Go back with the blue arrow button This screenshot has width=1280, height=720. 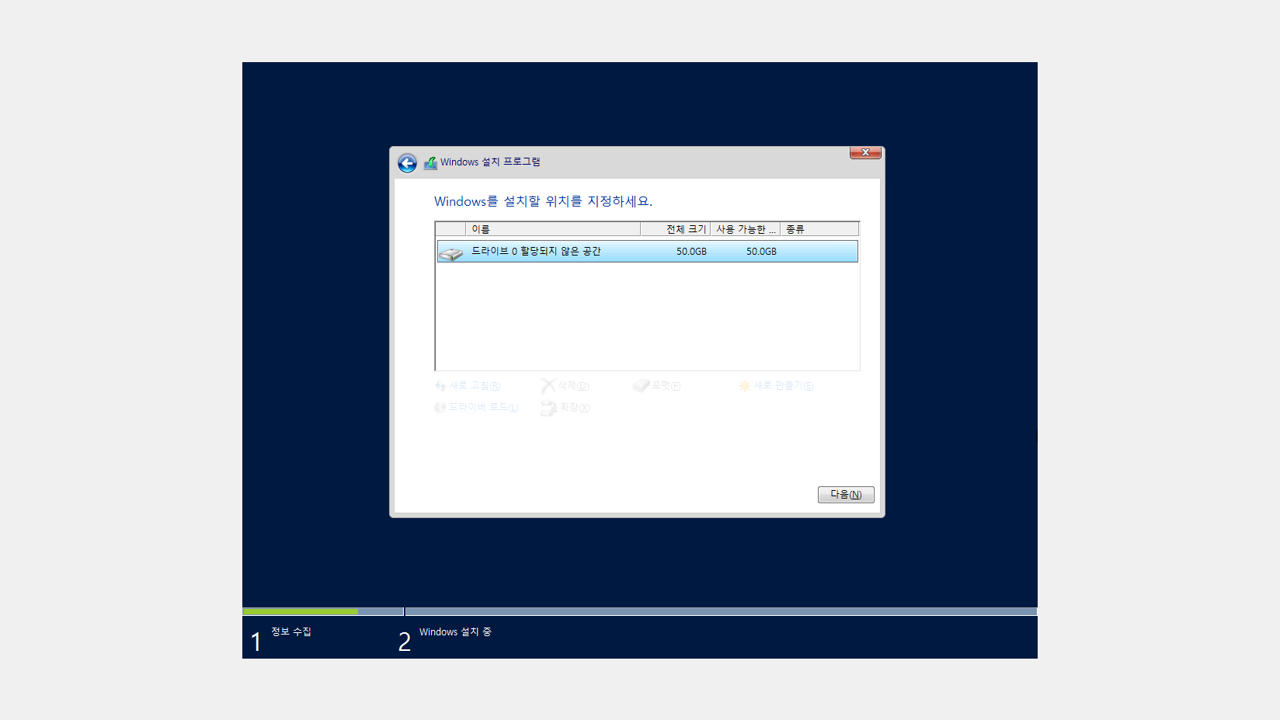tap(407, 163)
